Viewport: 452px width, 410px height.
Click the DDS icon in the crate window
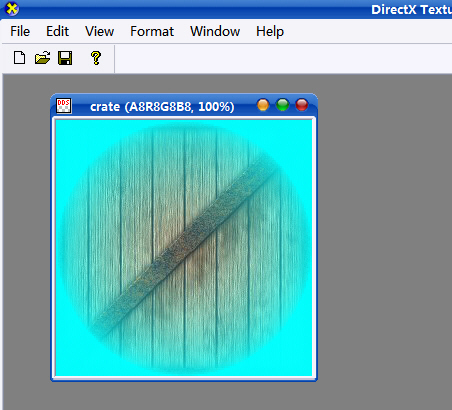tap(63, 106)
